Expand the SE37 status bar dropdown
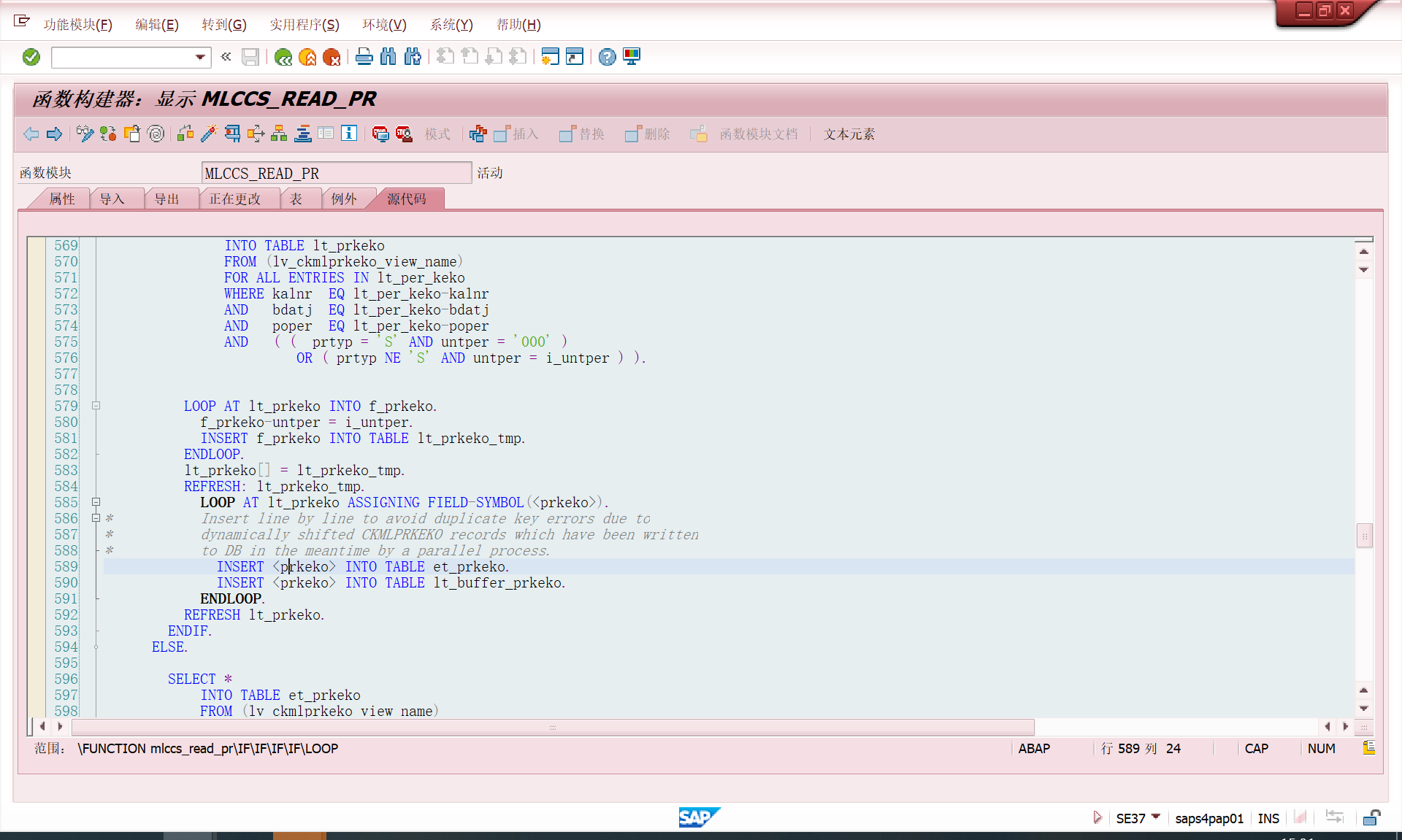 [1155, 817]
